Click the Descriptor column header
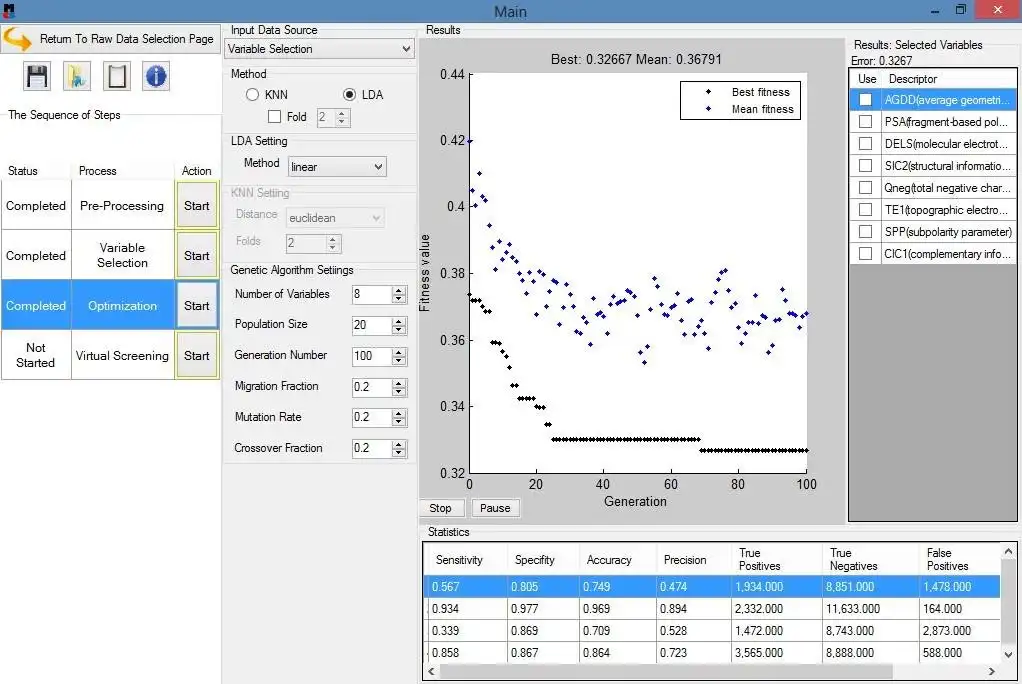The height and width of the screenshot is (684, 1022). [x=948, y=79]
